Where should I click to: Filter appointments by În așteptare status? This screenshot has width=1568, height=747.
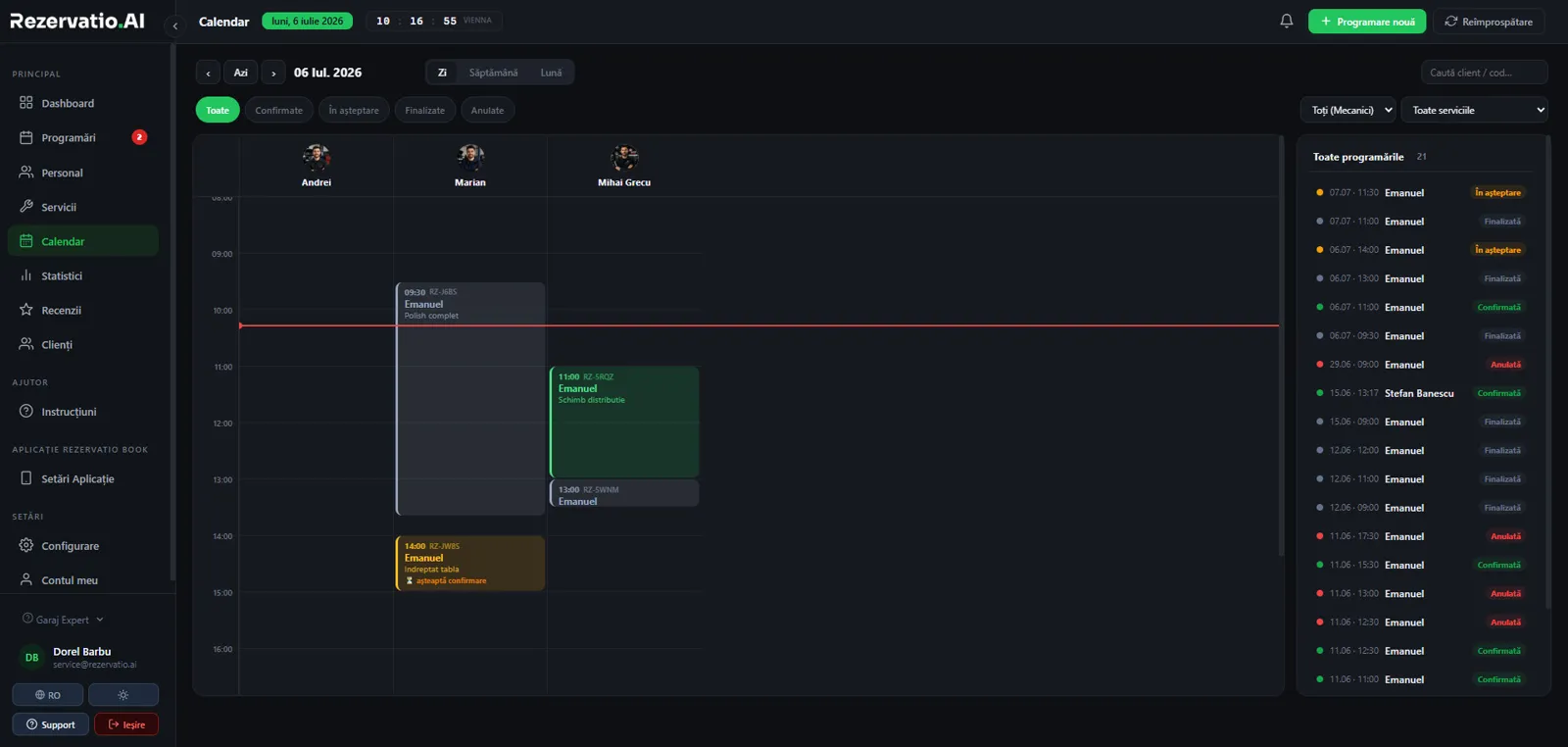354,110
